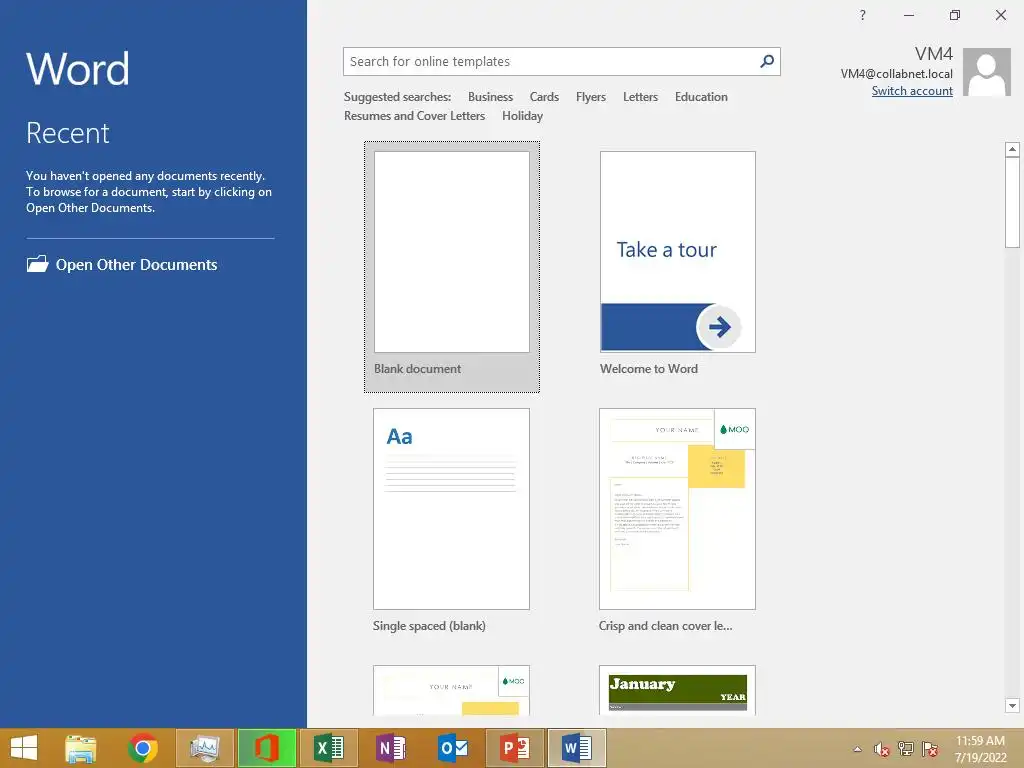Click the Take a tour arrow icon
The height and width of the screenshot is (768, 1024).
pos(718,327)
